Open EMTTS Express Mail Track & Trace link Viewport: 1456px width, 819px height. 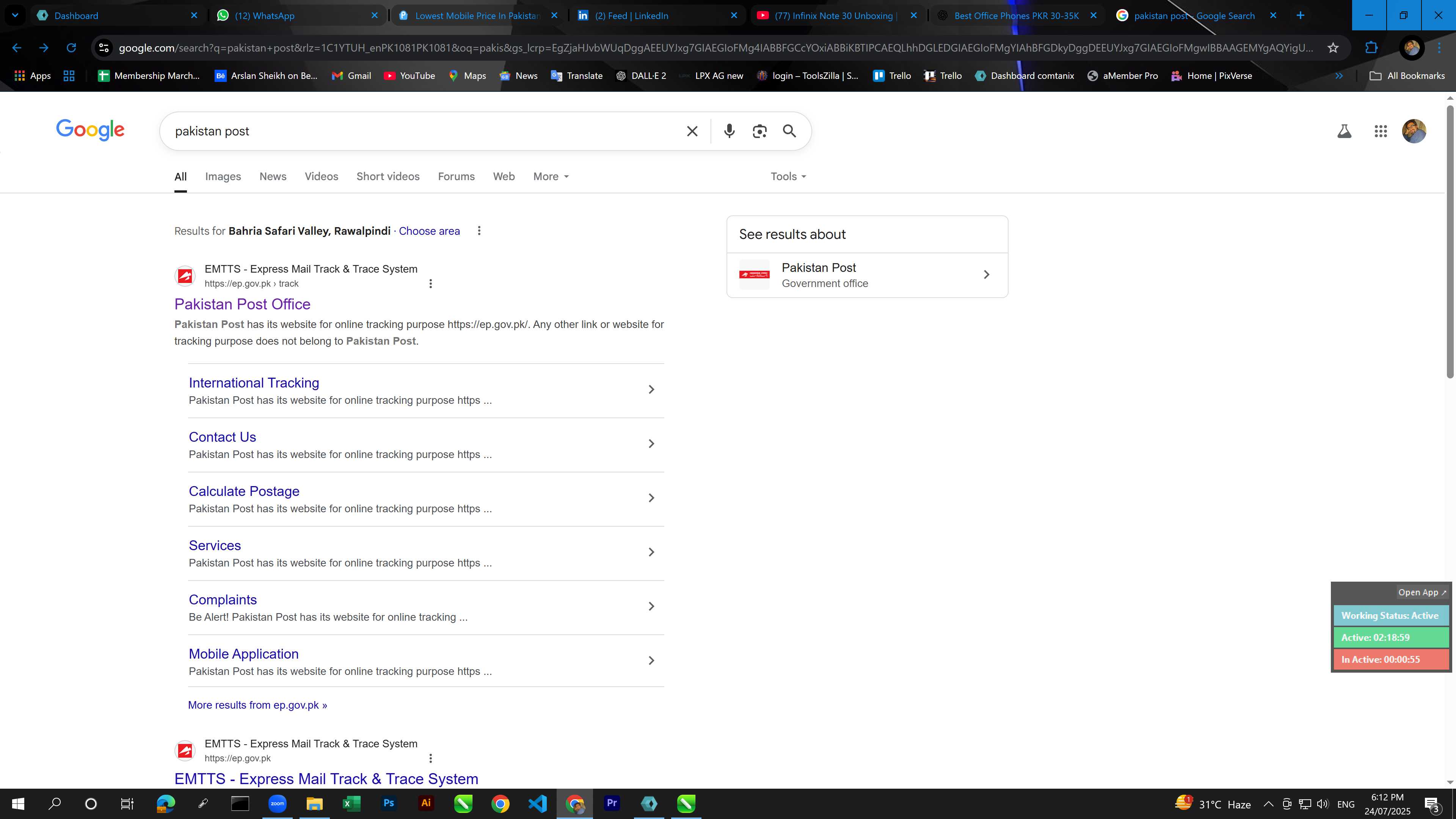(x=326, y=779)
